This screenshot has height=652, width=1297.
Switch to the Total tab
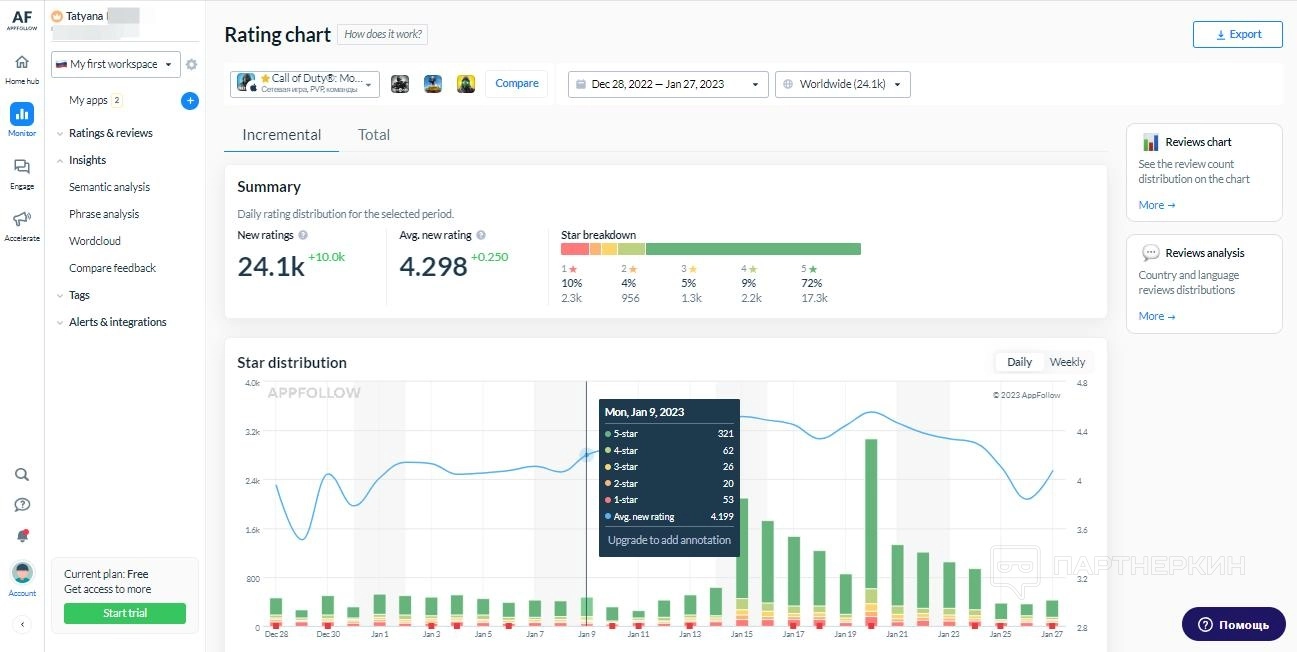tap(374, 135)
